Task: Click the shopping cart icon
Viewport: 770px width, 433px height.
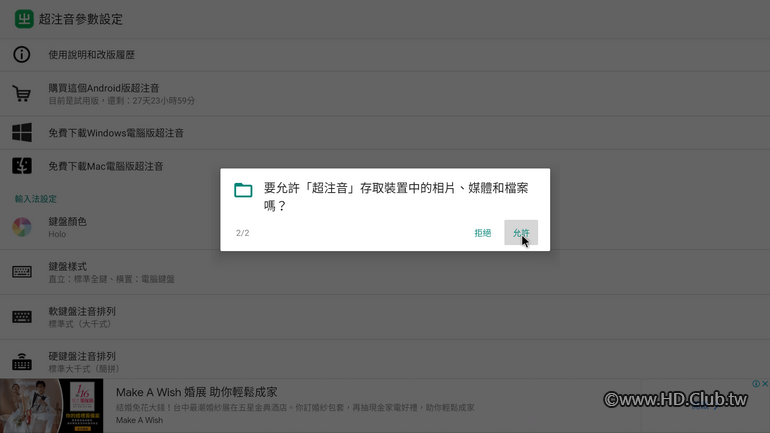Action: [22, 94]
